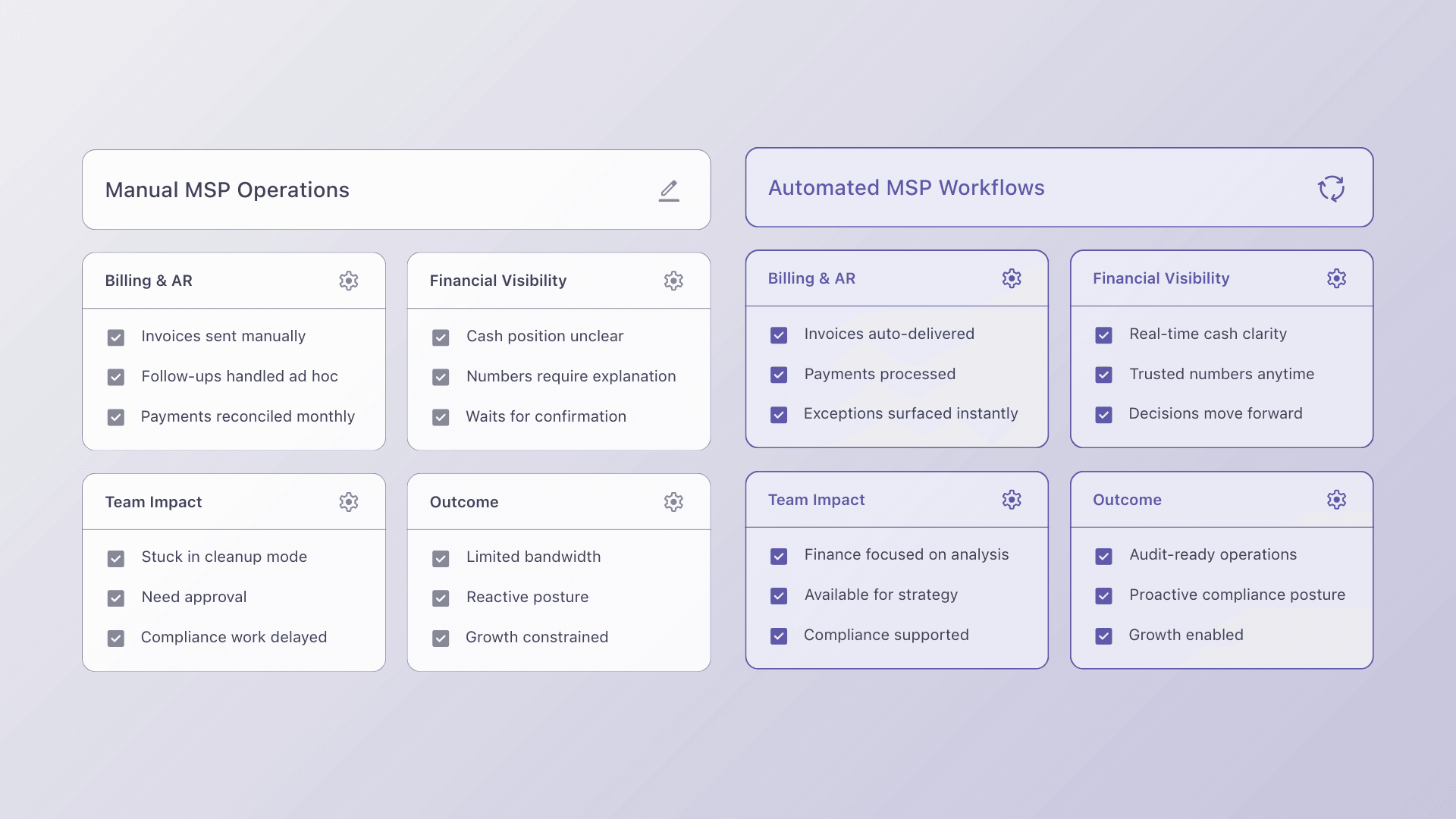Open gear settings on manual Billing & AR card
Screen dimensions: 1456x819
coord(349,281)
